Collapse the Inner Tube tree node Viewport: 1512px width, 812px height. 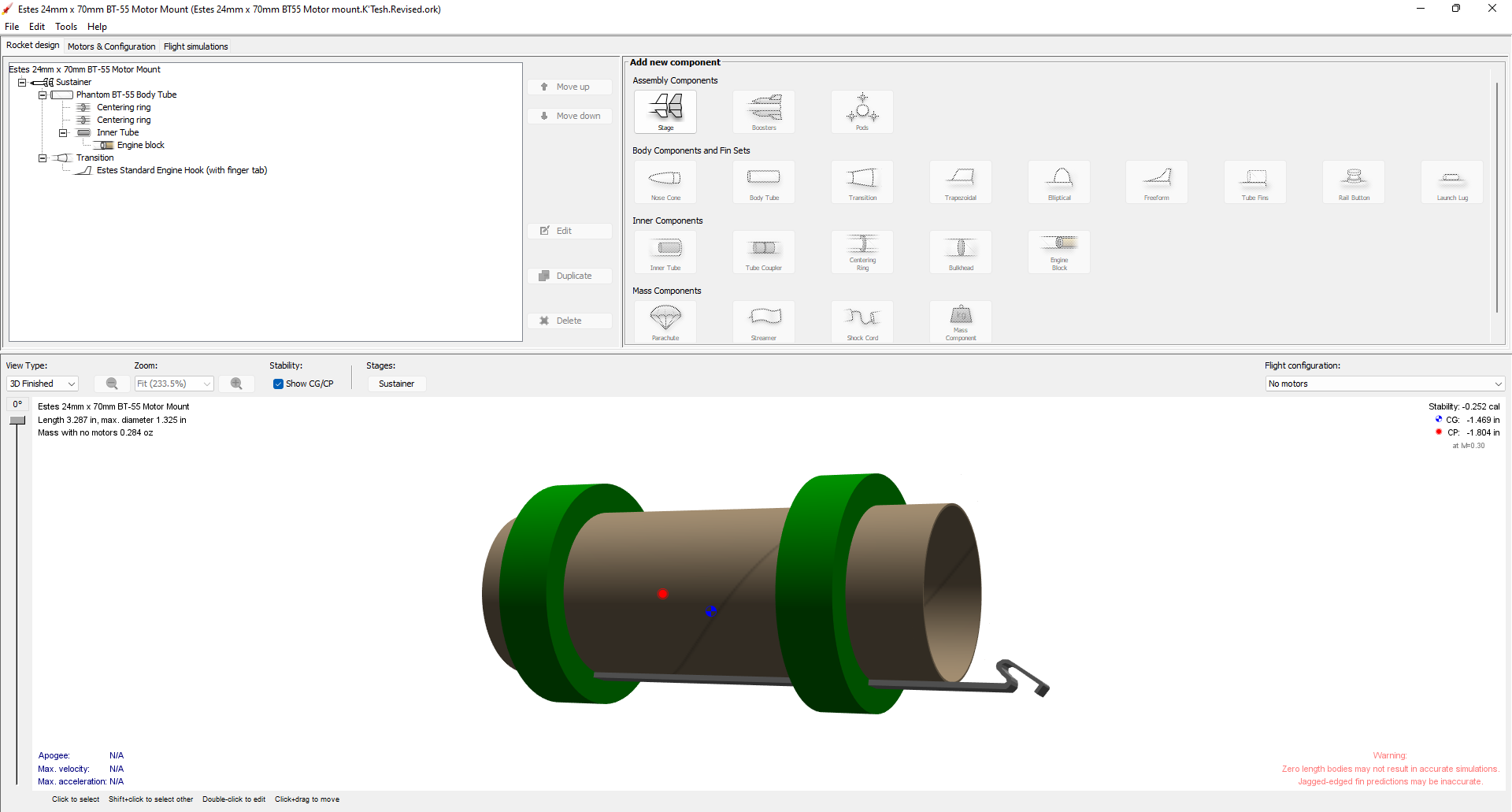63,132
